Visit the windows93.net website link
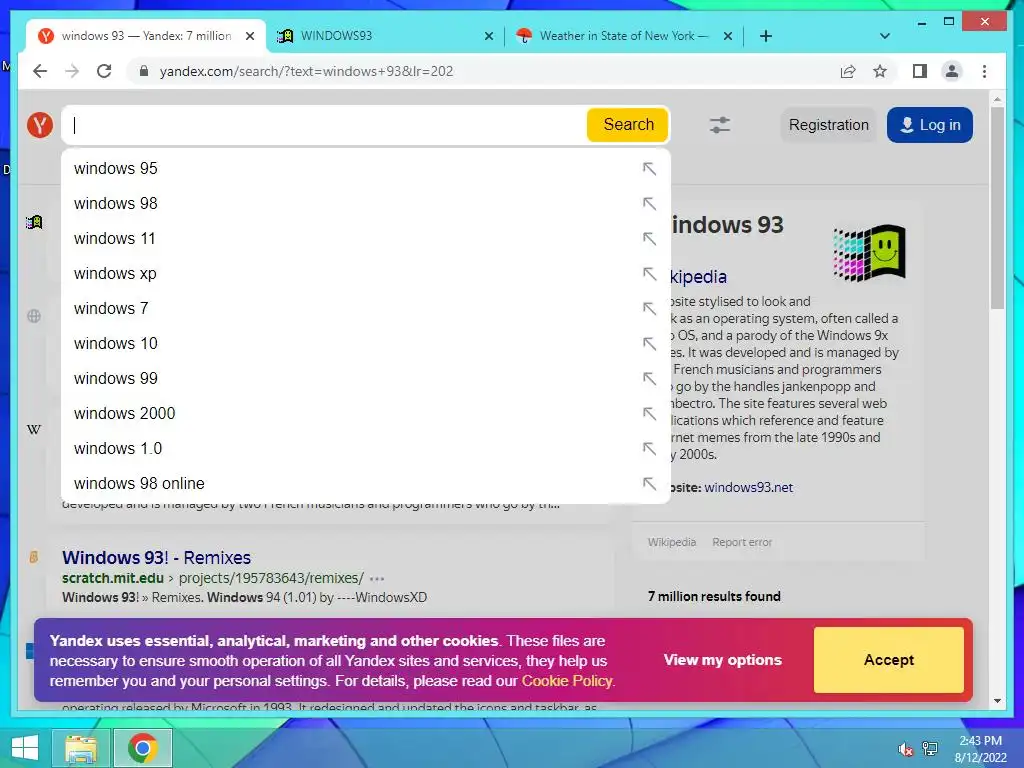The width and height of the screenshot is (1024, 768). click(x=748, y=487)
